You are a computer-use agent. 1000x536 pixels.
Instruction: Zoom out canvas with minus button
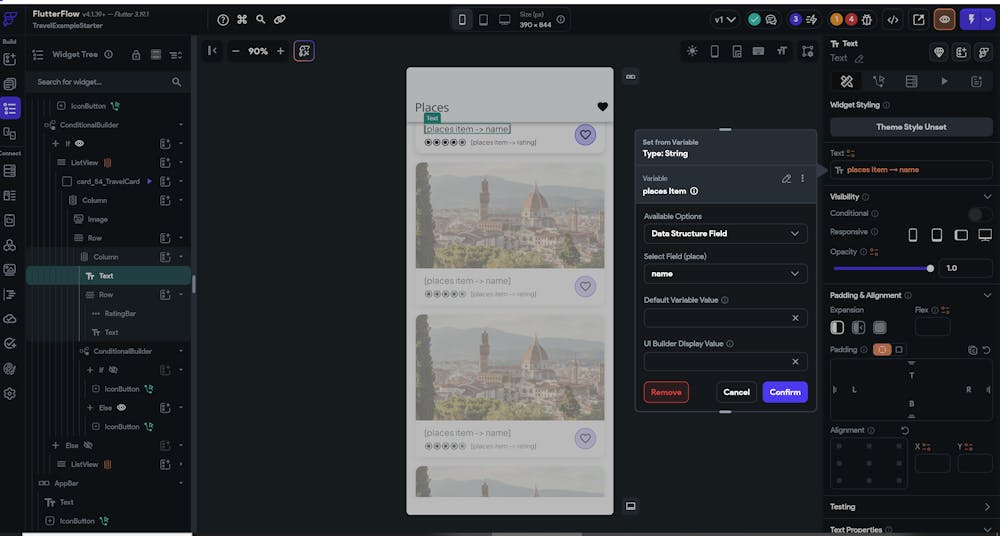tap(235, 51)
